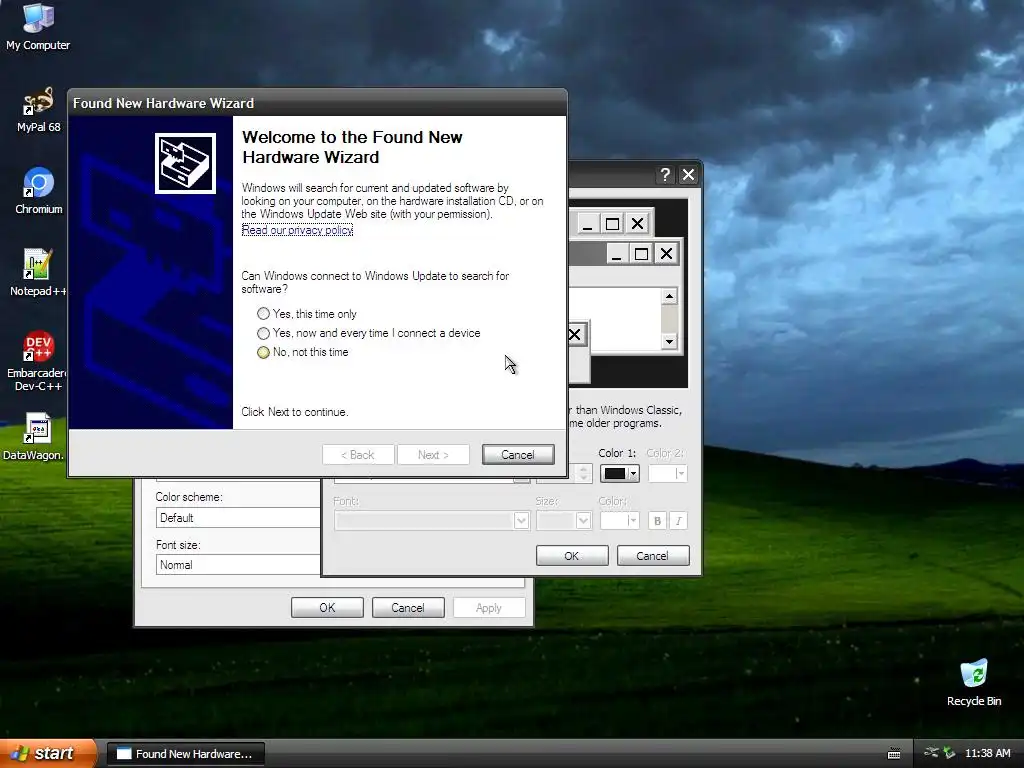Screen dimensions: 1024x768
Task: Click the preview inactive window minimize button
Action: (586, 224)
